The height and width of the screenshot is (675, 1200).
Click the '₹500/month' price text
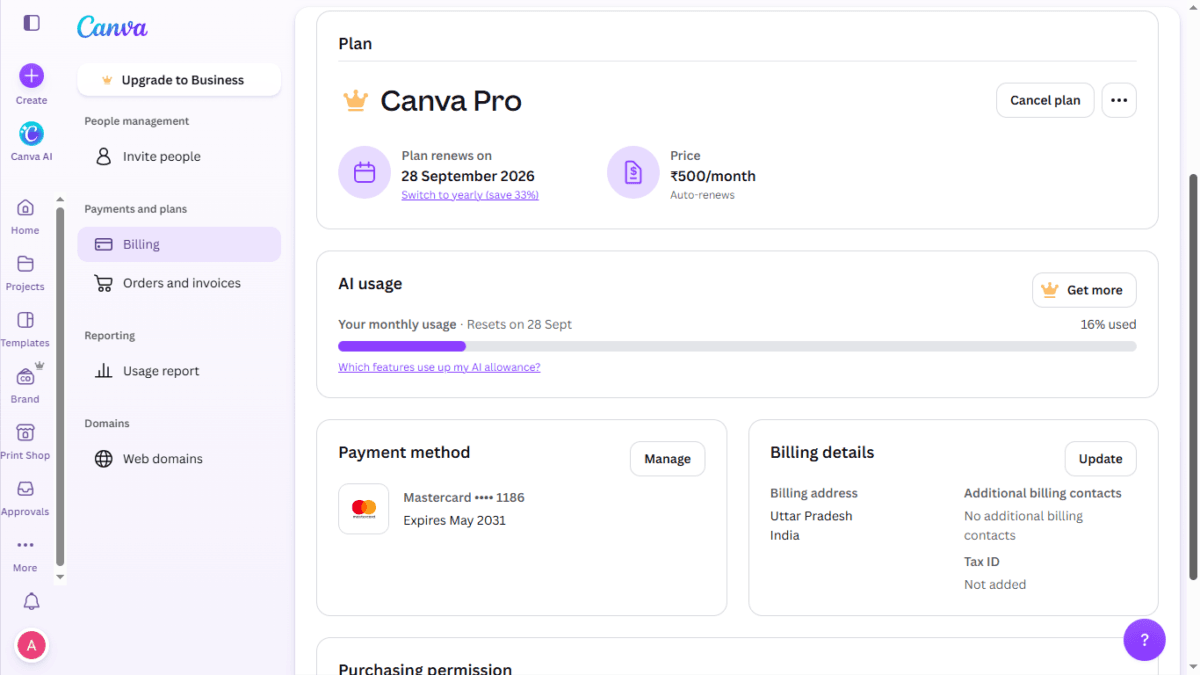tap(713, 176)
